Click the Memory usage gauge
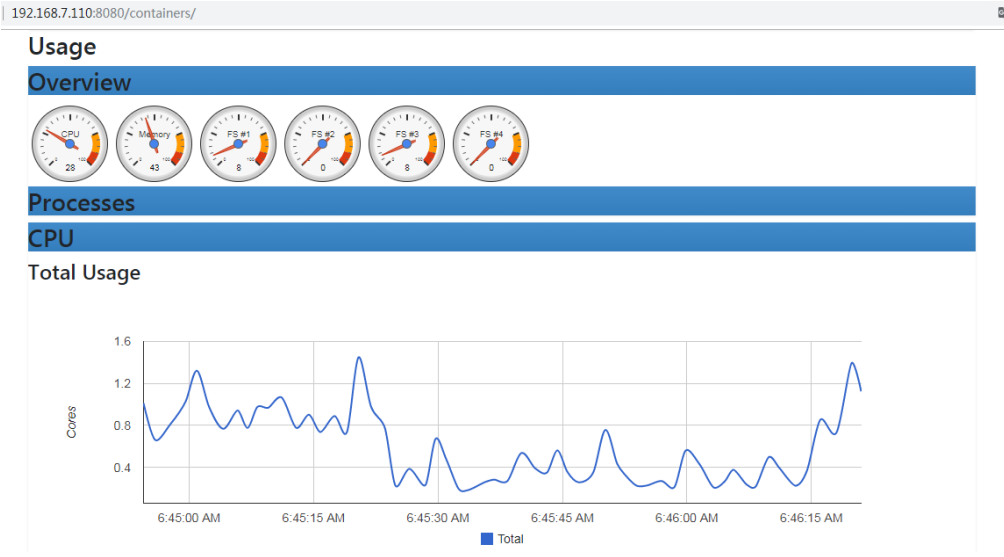This screenshot has width=1004, height=557. 154,144
